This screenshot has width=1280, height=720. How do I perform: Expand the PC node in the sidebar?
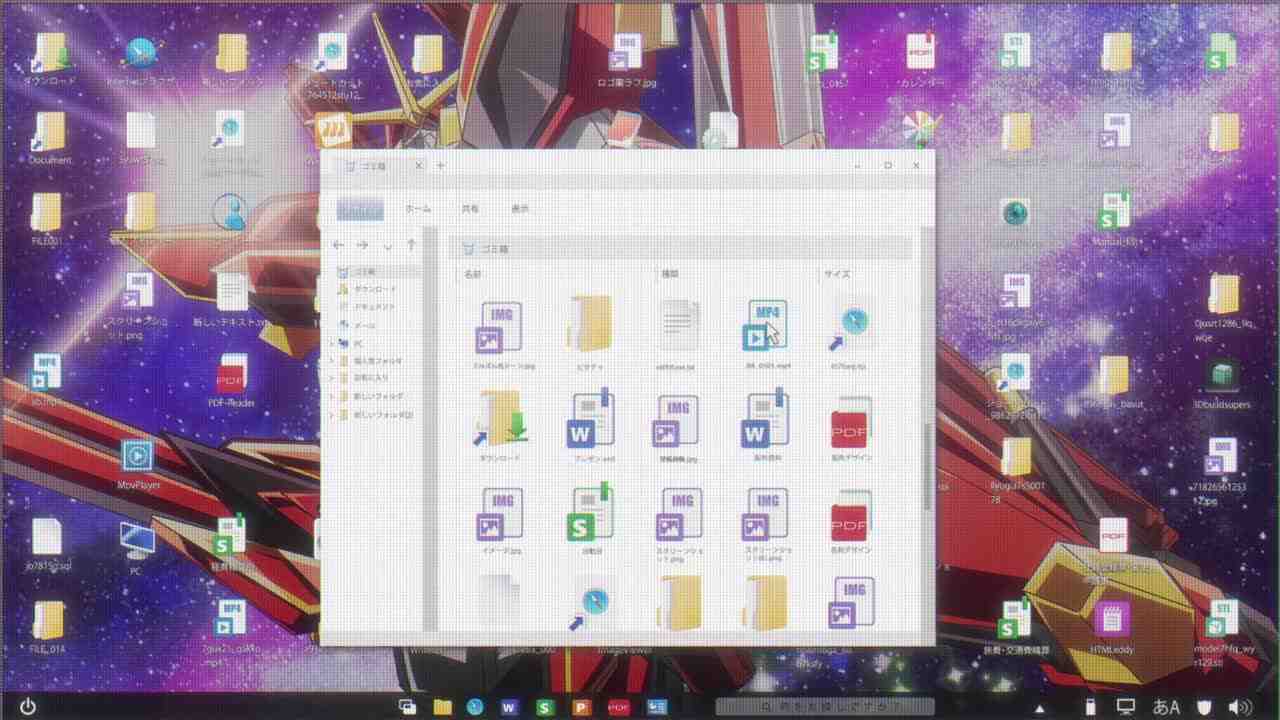pos(332,343)
